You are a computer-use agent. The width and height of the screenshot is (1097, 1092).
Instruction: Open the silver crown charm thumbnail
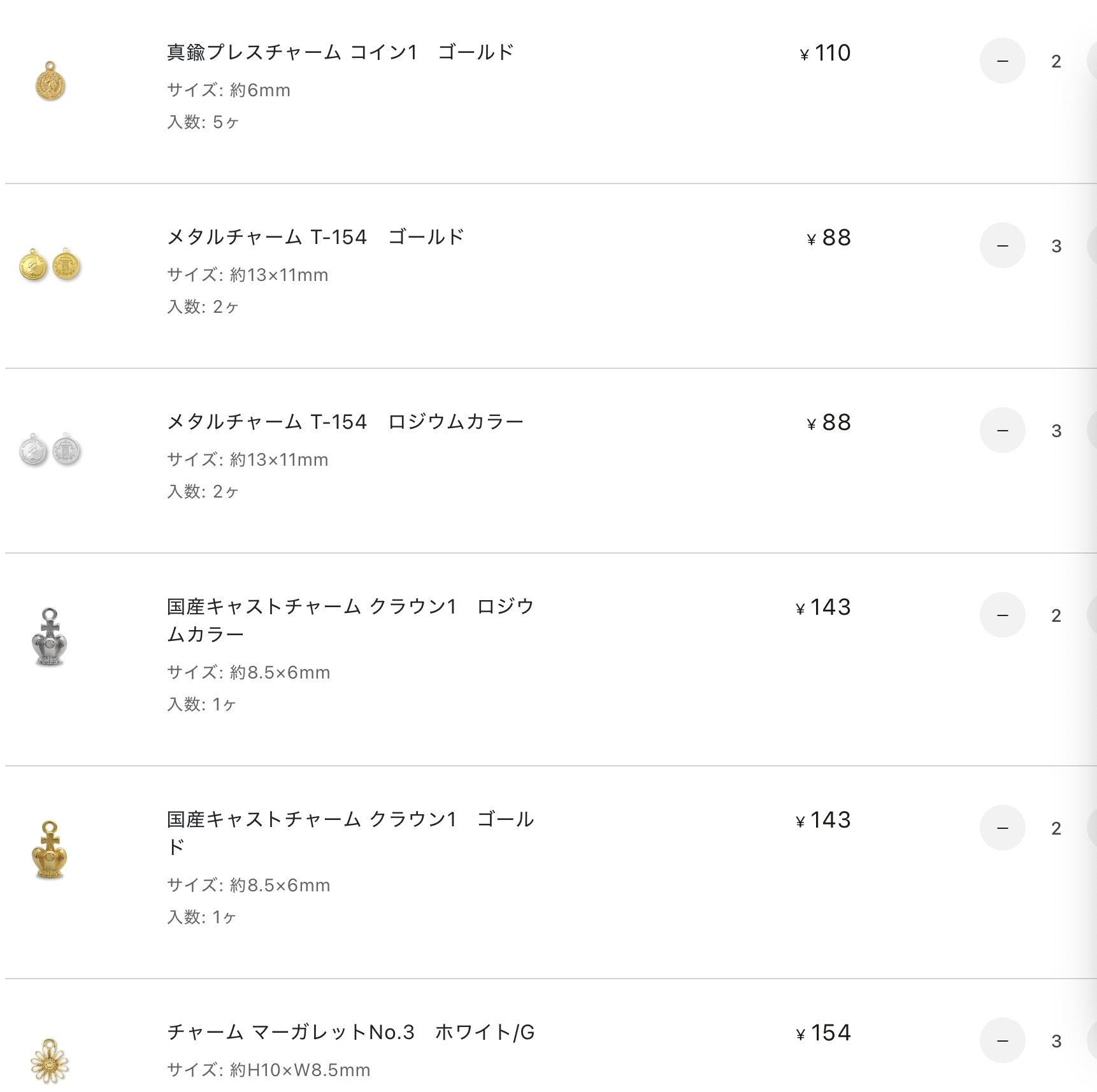click(x=50, y=637)
